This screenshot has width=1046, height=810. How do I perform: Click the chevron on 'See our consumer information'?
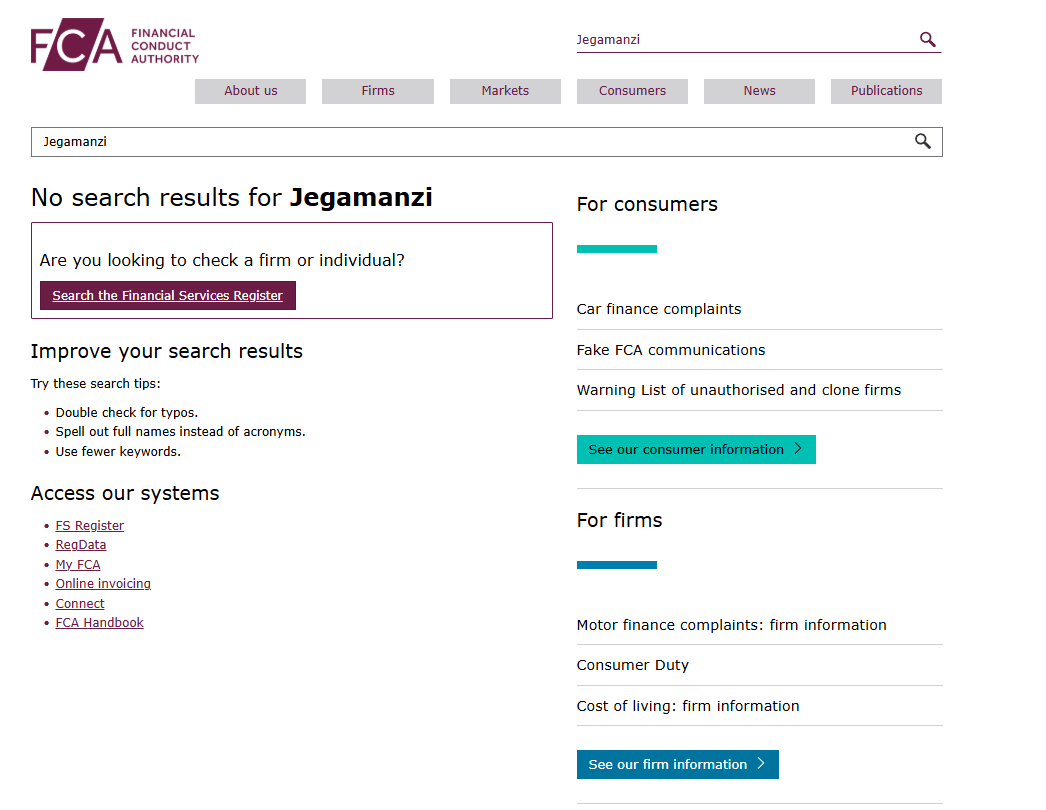(798, 449)
